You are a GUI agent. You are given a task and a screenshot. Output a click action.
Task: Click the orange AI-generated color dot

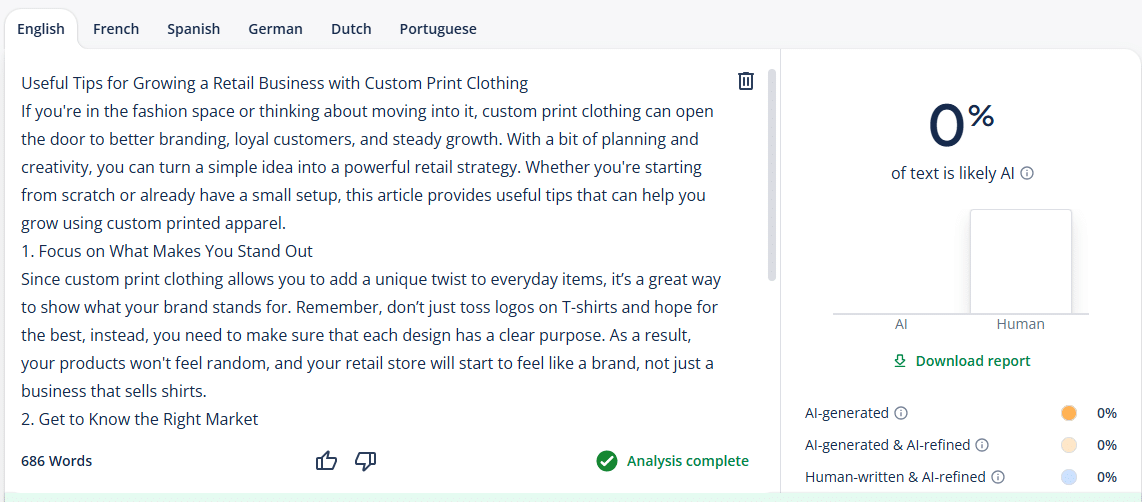click(x=1069, y=413)
